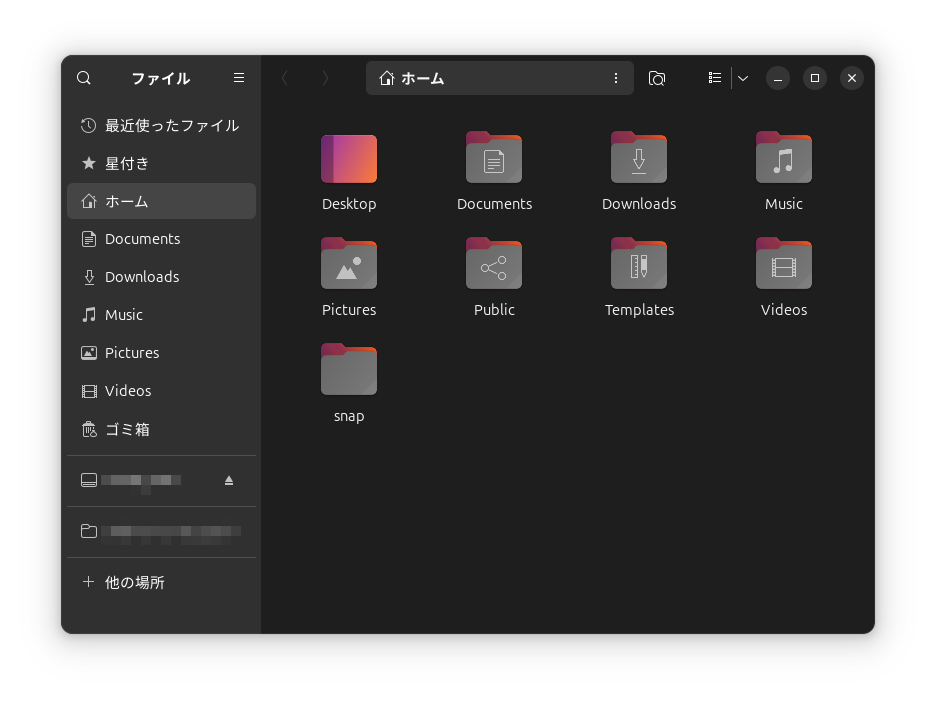Viewport: 936px width, 701px height.
Task: Click the 'Templates' folder name label
Action: coord(639,310)
